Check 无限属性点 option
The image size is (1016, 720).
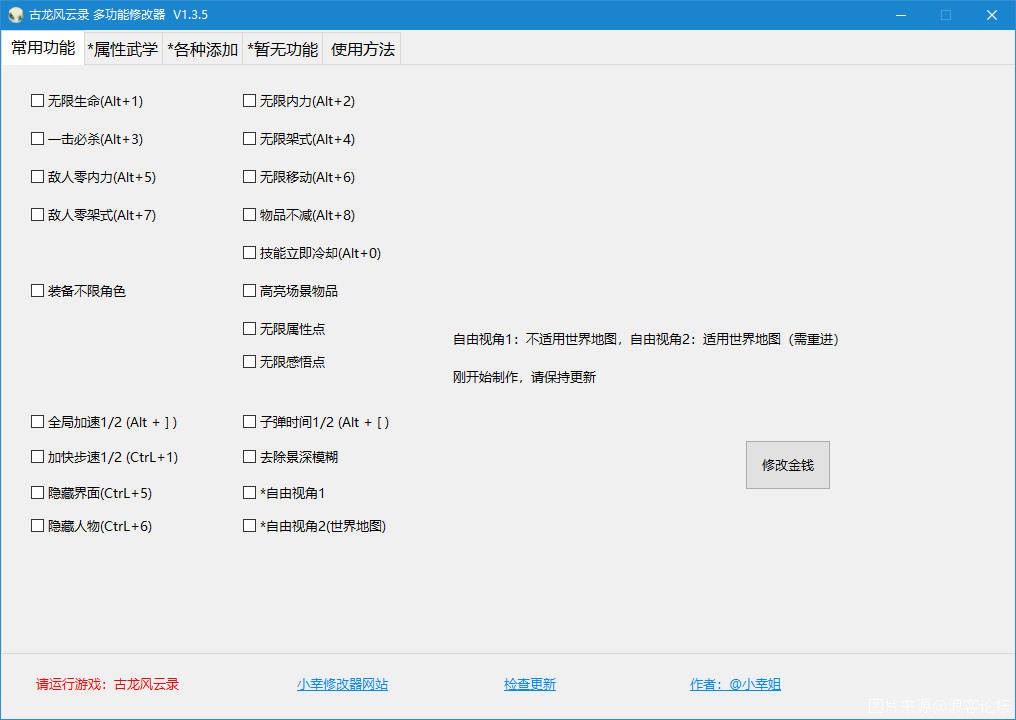coord(250,329)
